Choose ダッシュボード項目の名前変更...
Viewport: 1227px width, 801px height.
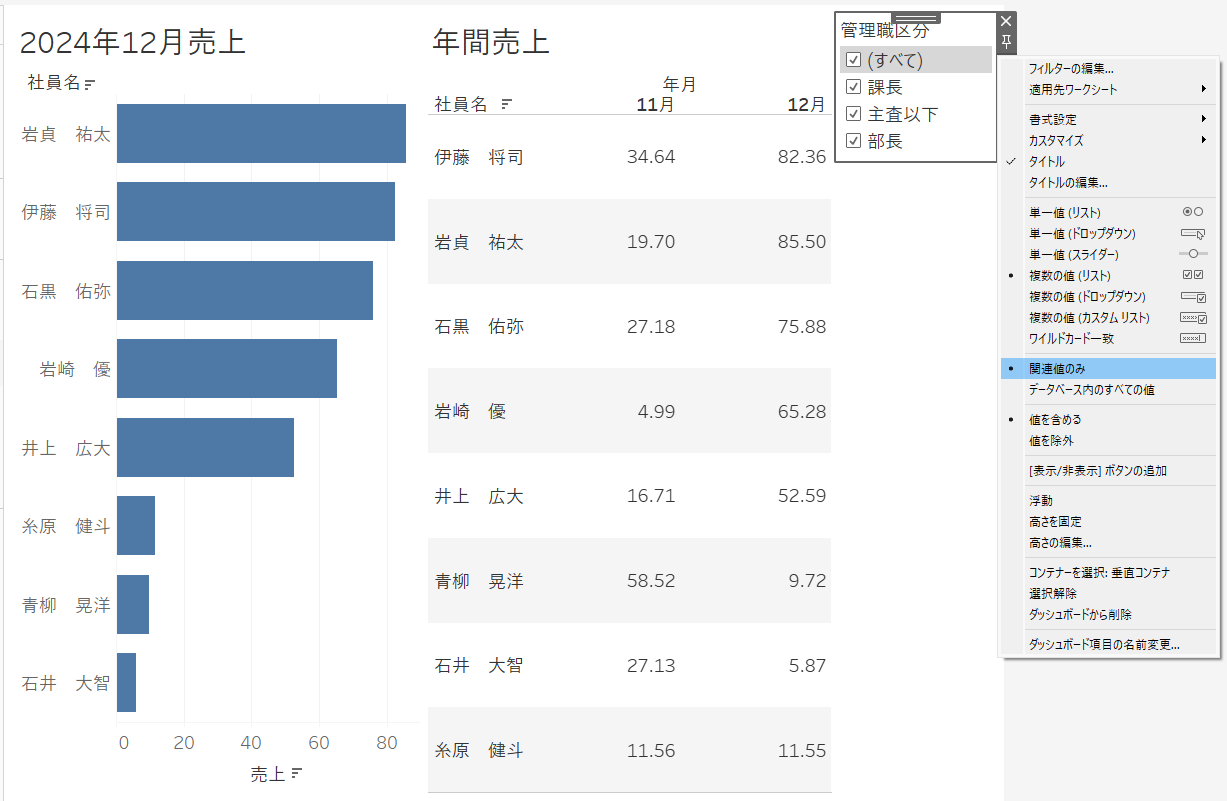coord(1108,645)
